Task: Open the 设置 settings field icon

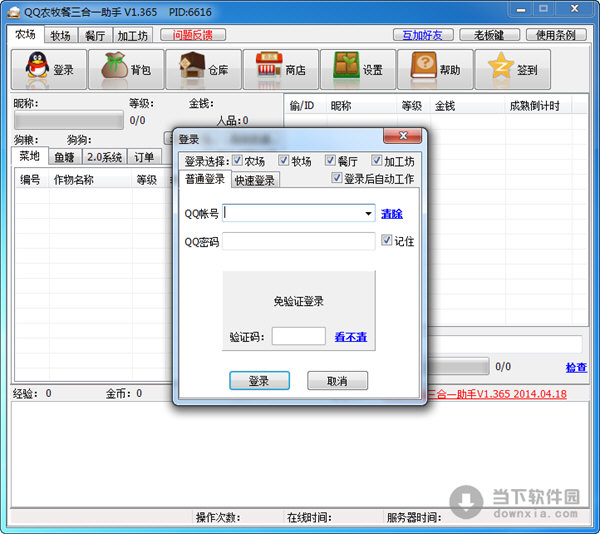Action: click(x=358, y=69)
